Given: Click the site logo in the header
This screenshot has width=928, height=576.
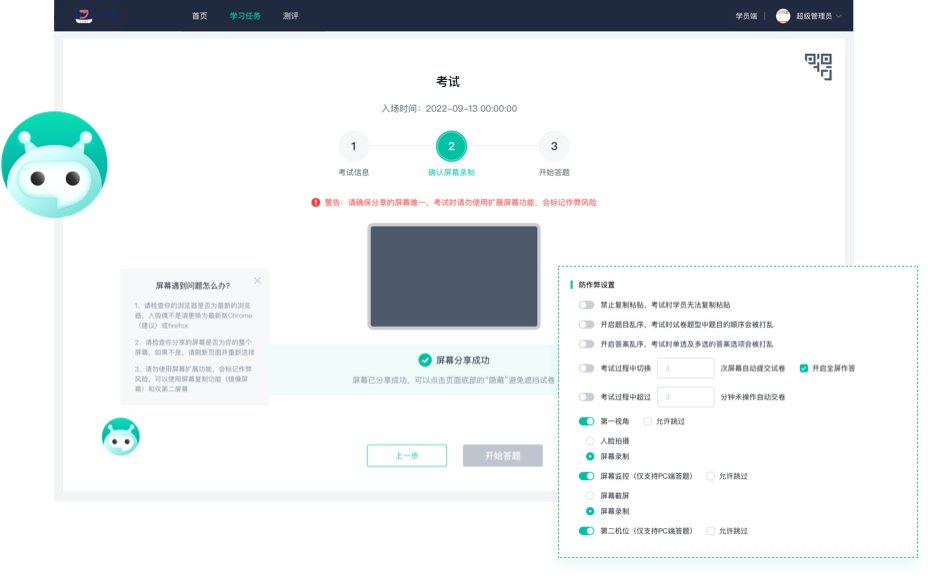Looking at the screenshot, I should 84,15.
